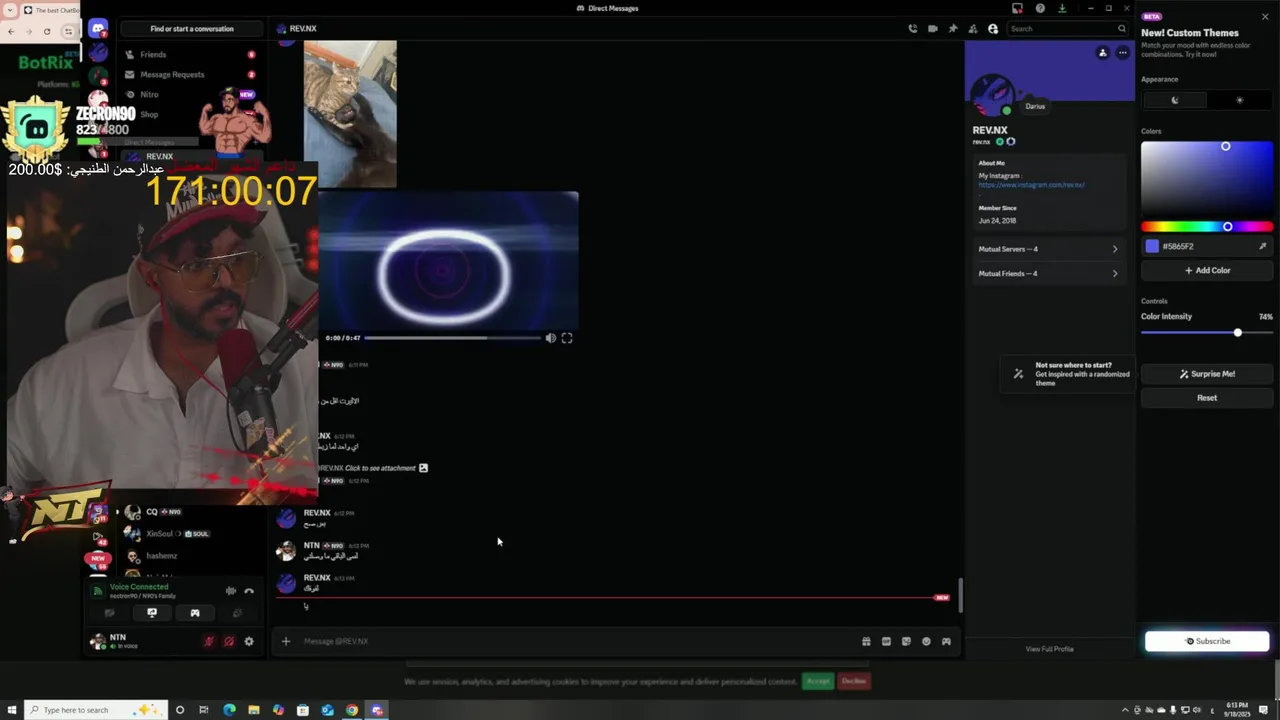Jump to the NEW messages marker badge

(x=941, y=598)
